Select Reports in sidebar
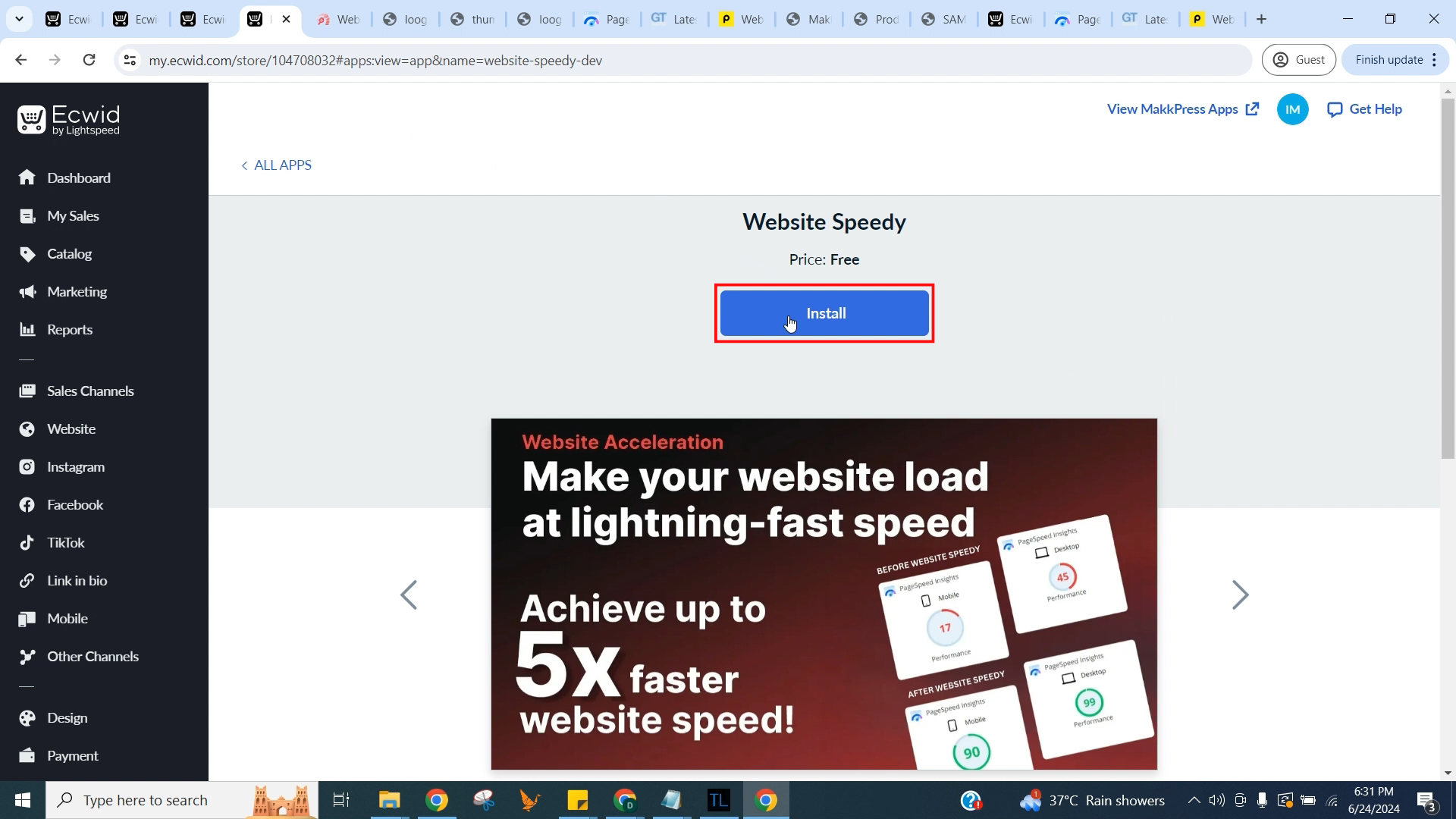 (x=70, y=331)
